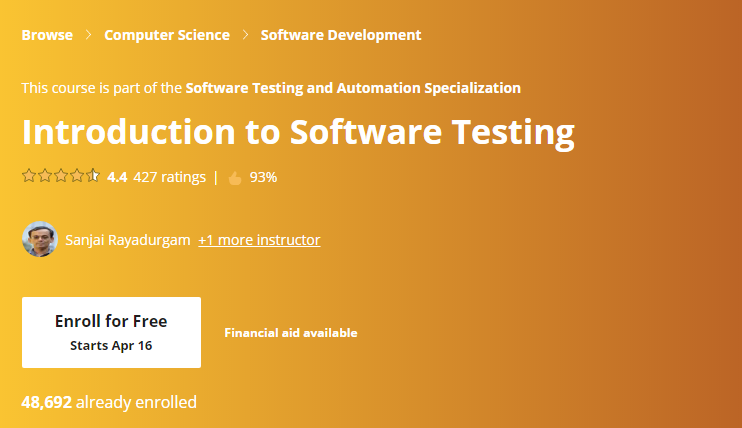Click the Financial aid available link
Image resolution: width=742 pixels, height=428 pixels.
click(x=290, y=333)
